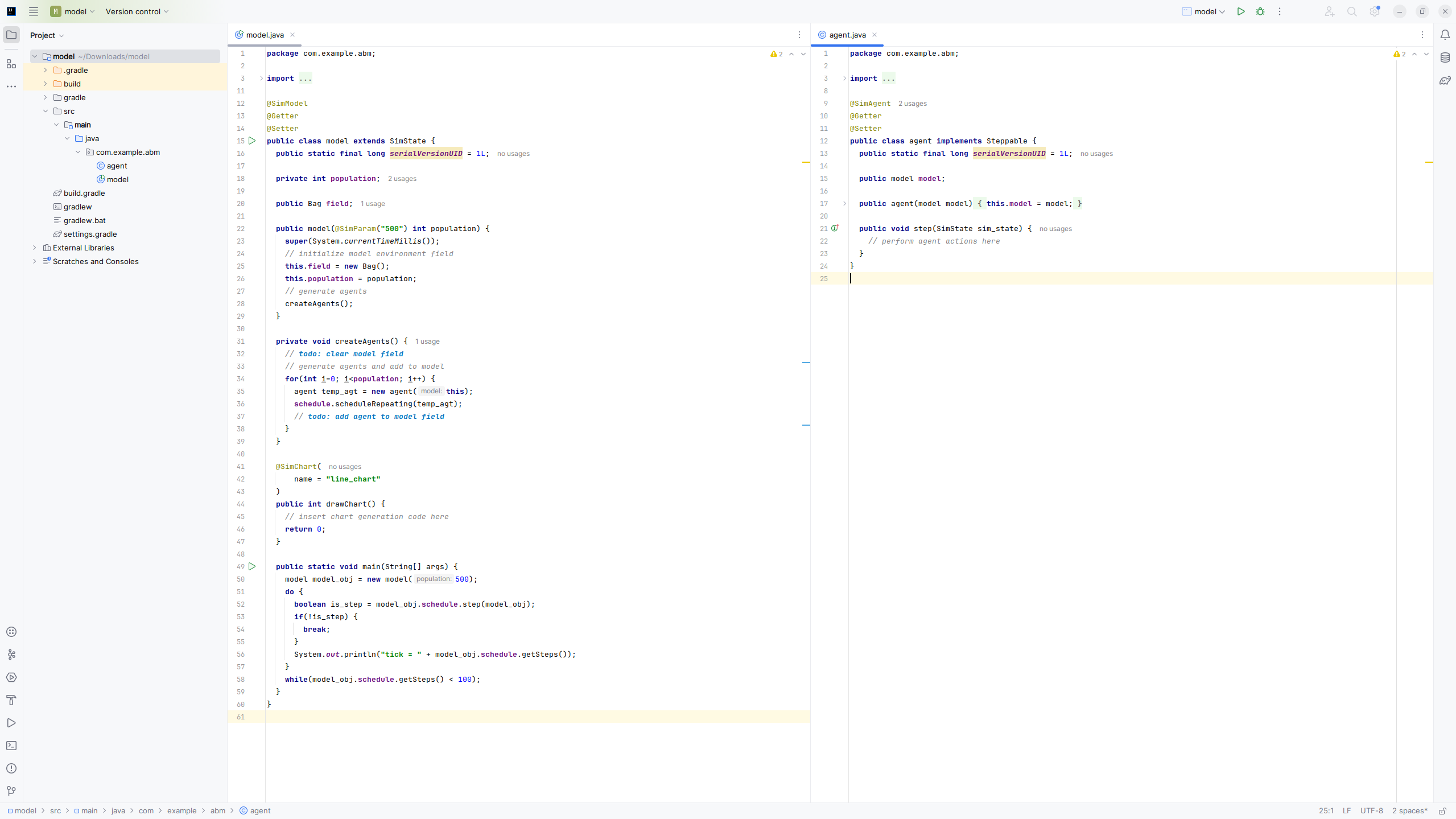Click run gutter icon at line 15
The width and height of the screenshot is (1456, 819).
click(252, 141)
